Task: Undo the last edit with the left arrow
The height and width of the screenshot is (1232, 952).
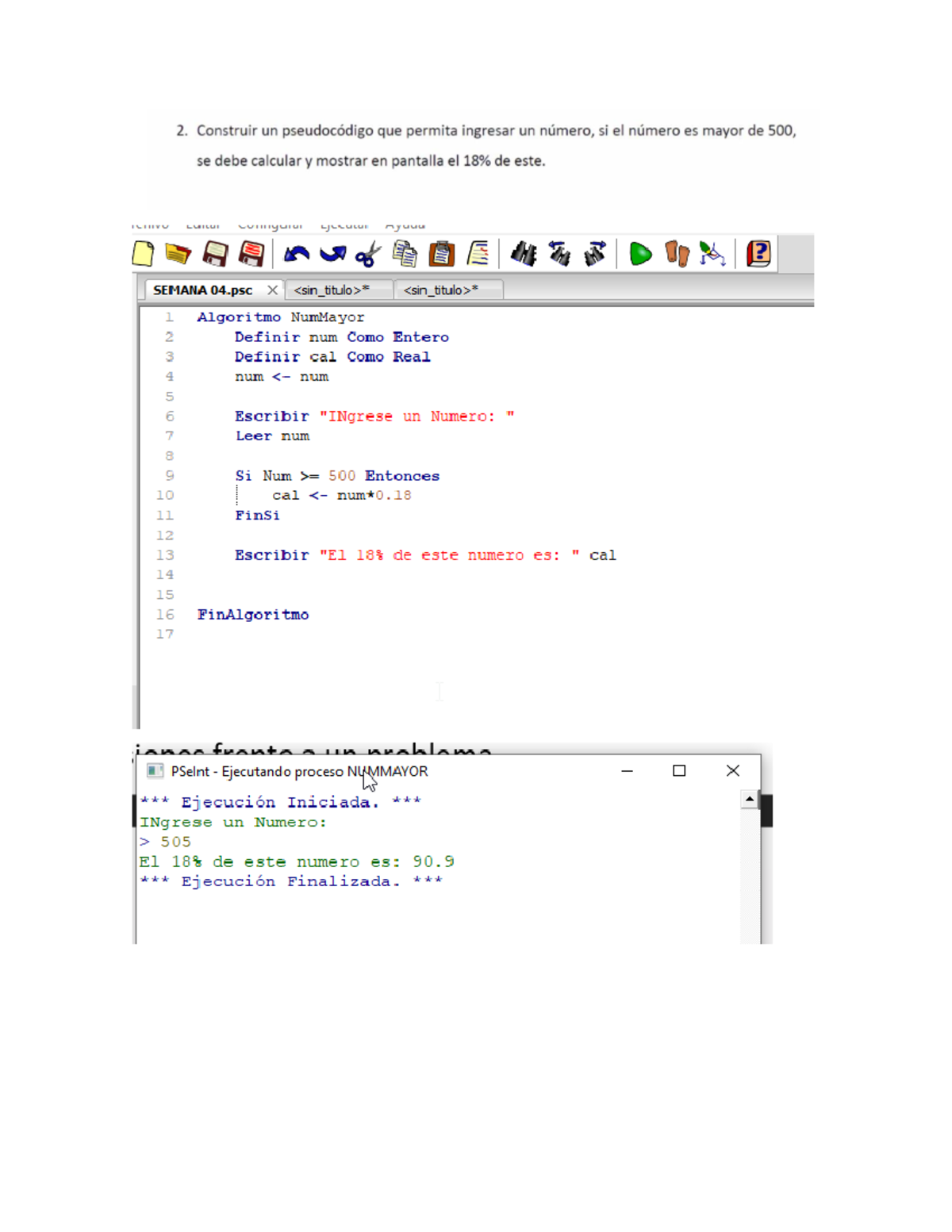Action: pyautogui.click(x=297, y=254)
